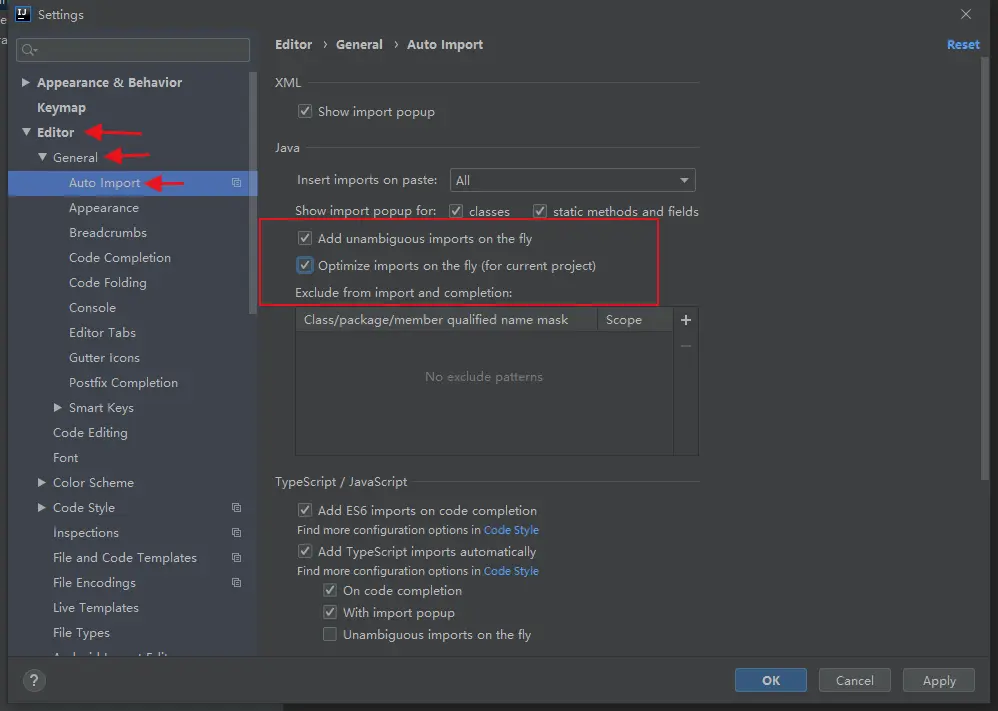This screenshot has width=998, height=711.
Task: Follow Code Style link under TypeScript imports
Action: [511, 571]
